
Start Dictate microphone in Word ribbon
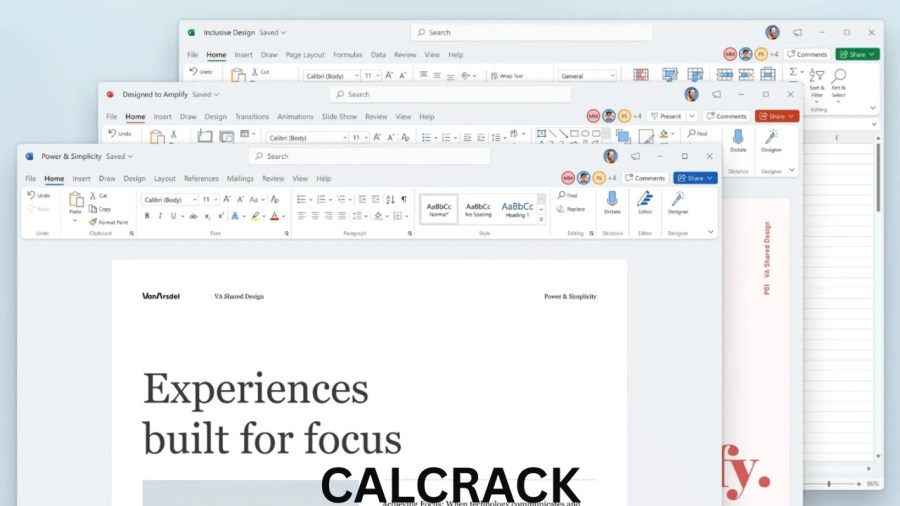click(x=612, y=198)
